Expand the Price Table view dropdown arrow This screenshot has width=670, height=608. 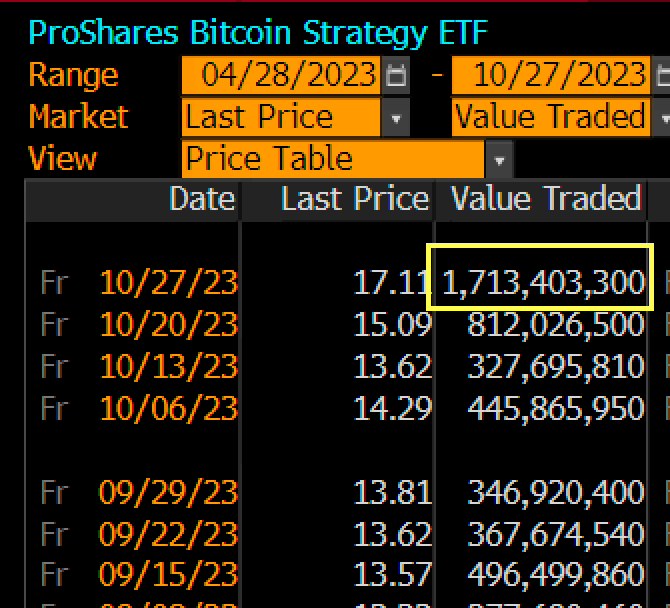[498, 160]
